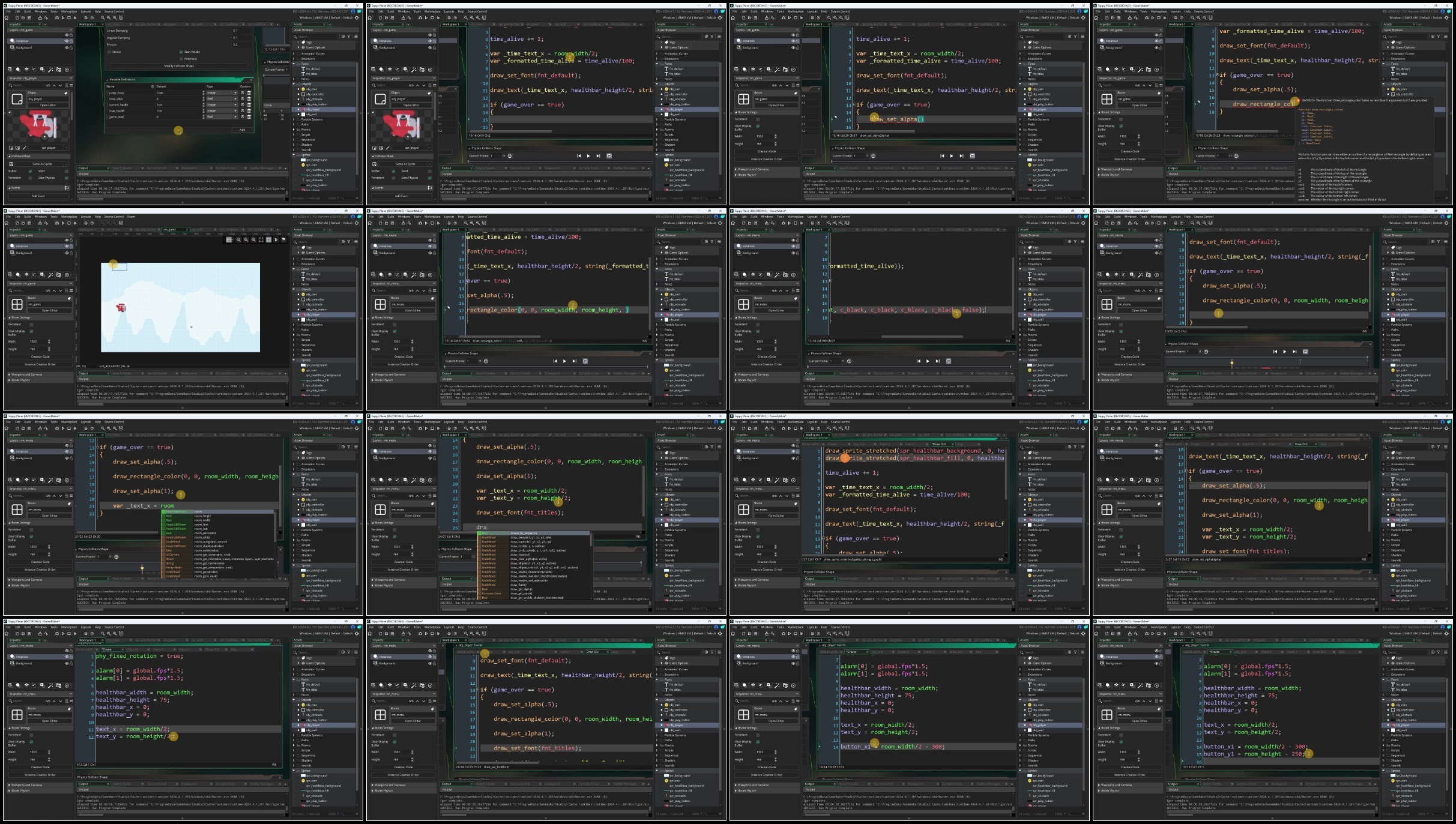
Task: Click Add Event in Variable Definitions frame
Action: pyautogui.click(x=38, y=196)
